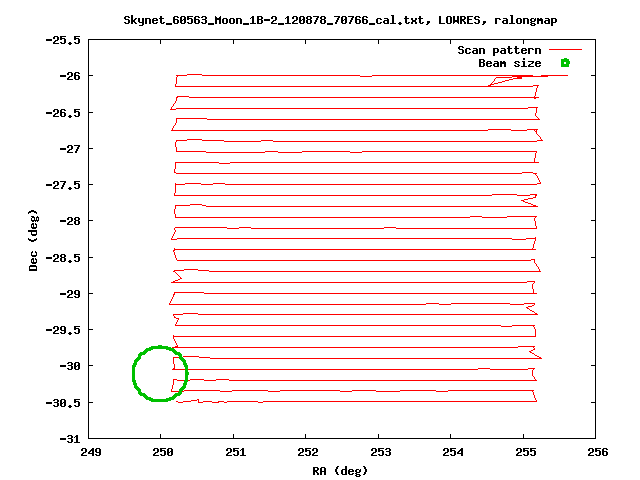Select the 'Scan pattern' legend label
Viewport: 640px width, 480px height.
[x=499, y=50]
